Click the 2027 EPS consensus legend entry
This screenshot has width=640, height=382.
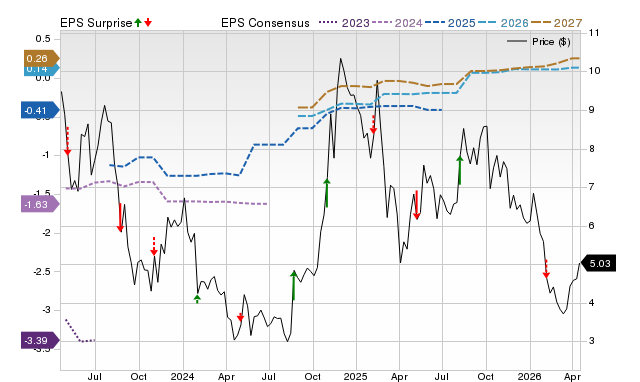[x=556, y=23]
